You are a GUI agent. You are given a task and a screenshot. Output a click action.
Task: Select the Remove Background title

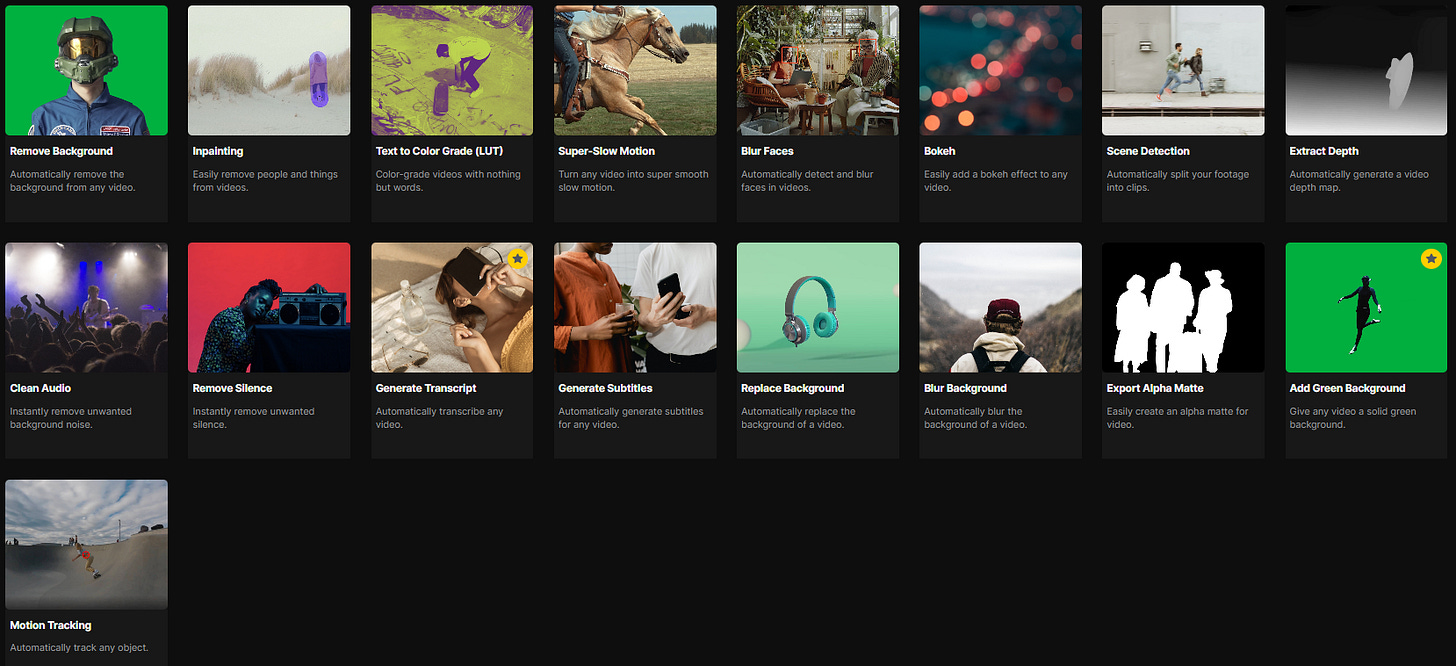(61, 151)
